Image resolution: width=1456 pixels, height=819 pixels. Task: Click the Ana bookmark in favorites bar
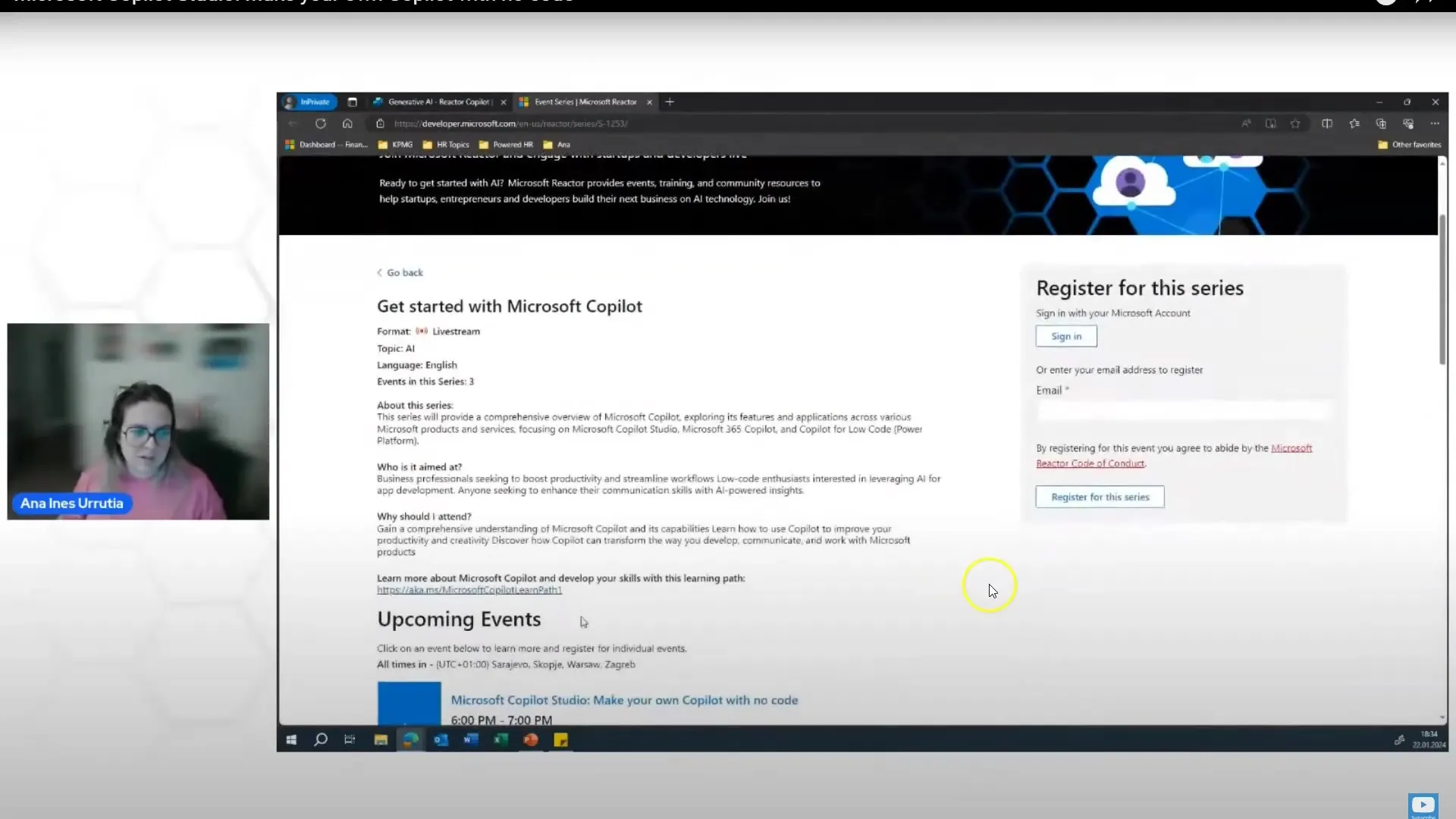(x=563, y=144)
